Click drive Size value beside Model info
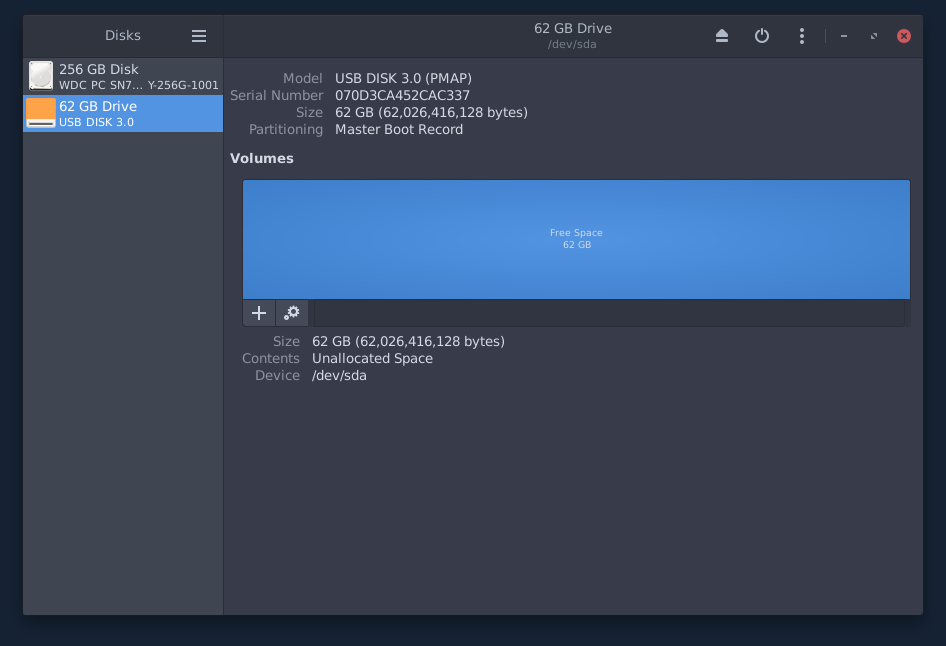946x646 pixels. pos(431,112)
